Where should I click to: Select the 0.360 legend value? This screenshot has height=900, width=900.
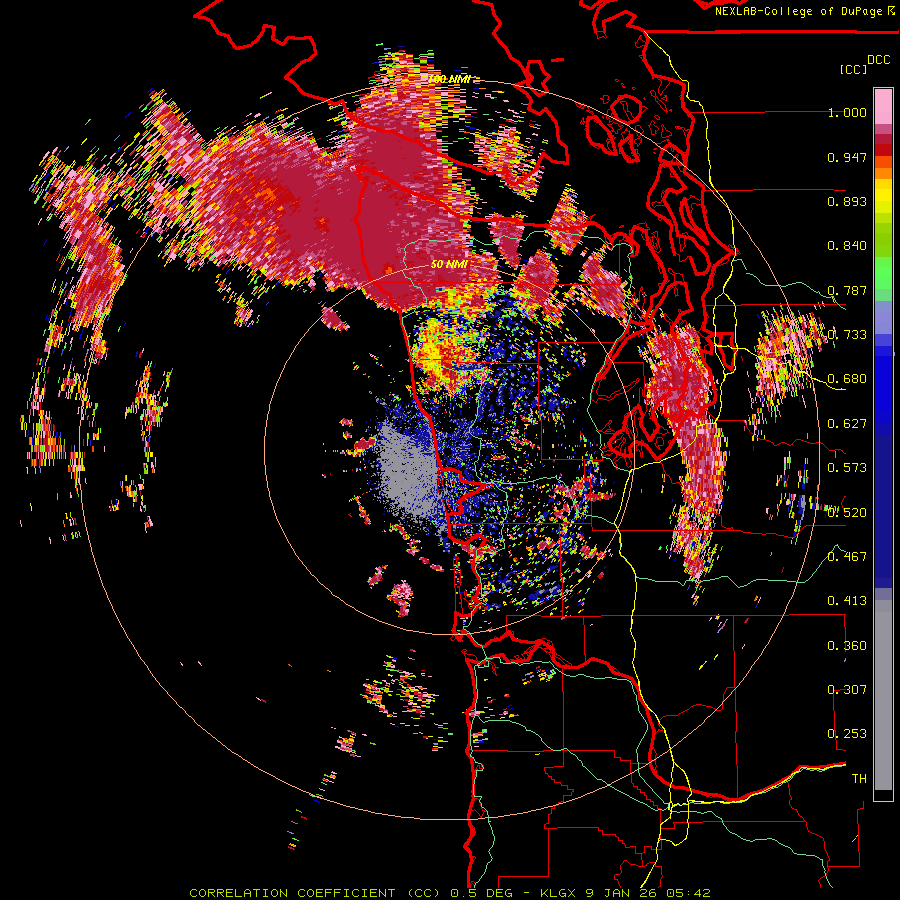pos(847,645)
